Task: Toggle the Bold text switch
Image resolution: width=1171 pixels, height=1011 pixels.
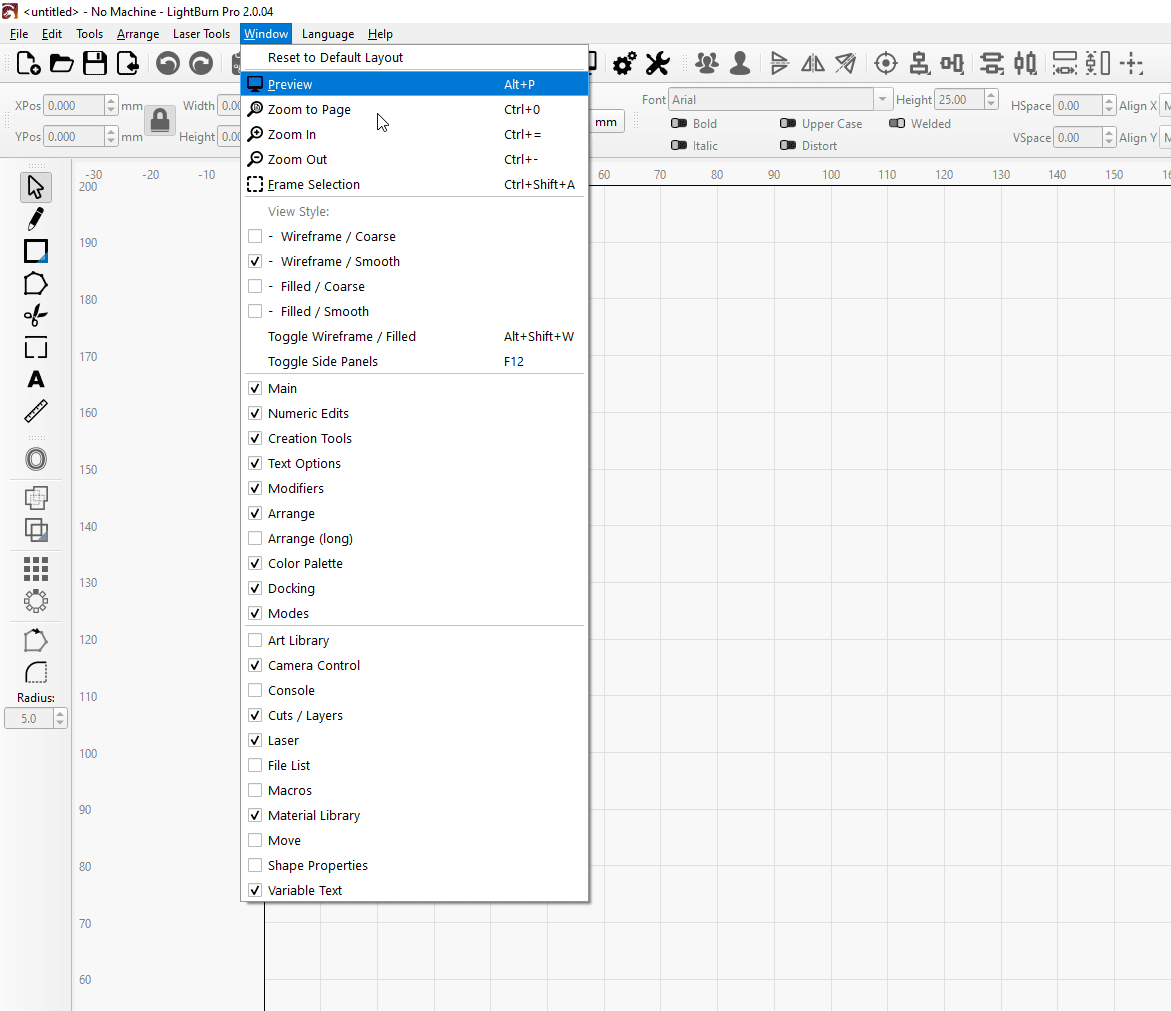Action: (x=679, y=123)
